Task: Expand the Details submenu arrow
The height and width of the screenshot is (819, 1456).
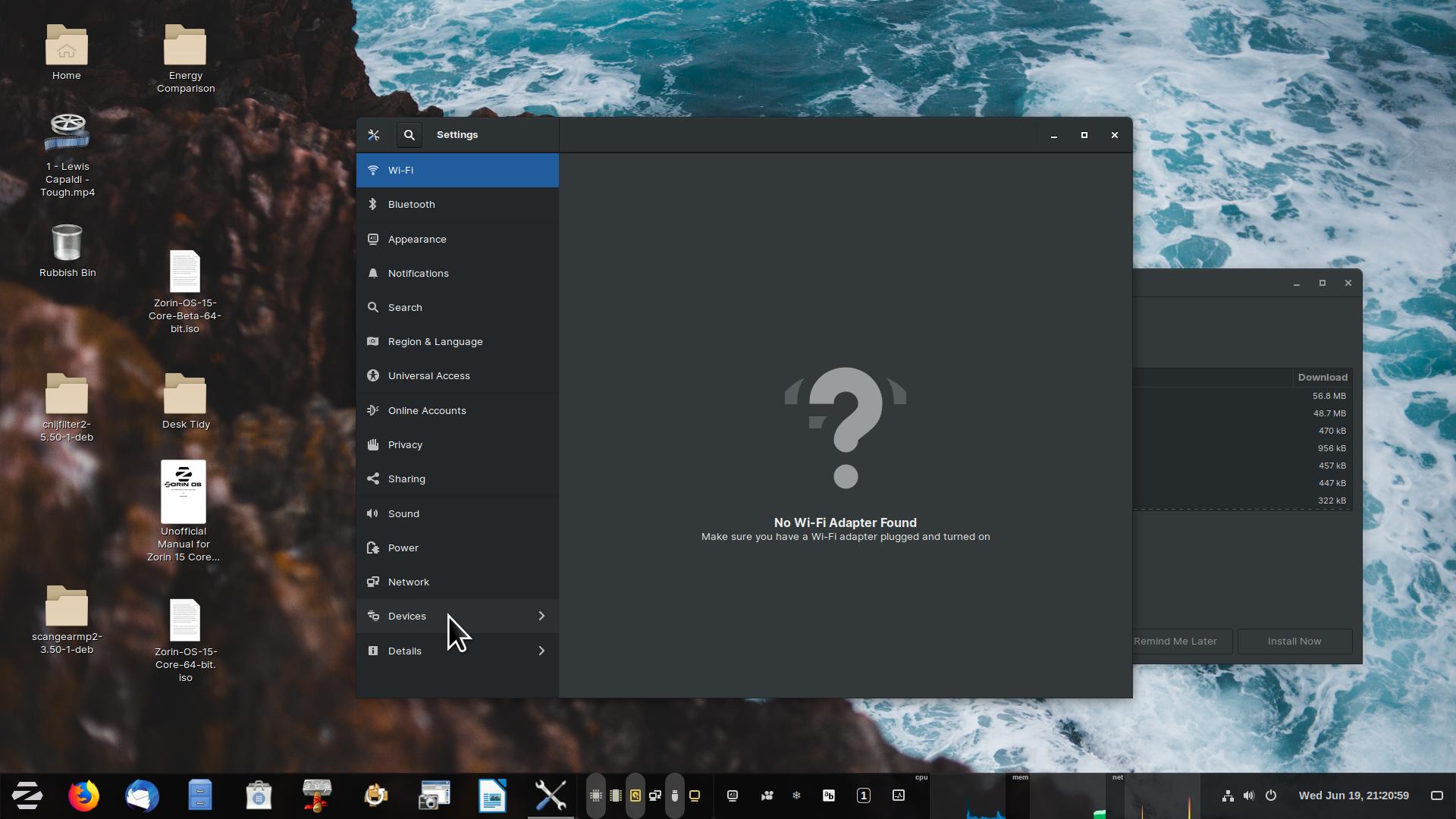Action: click(541, 651)
